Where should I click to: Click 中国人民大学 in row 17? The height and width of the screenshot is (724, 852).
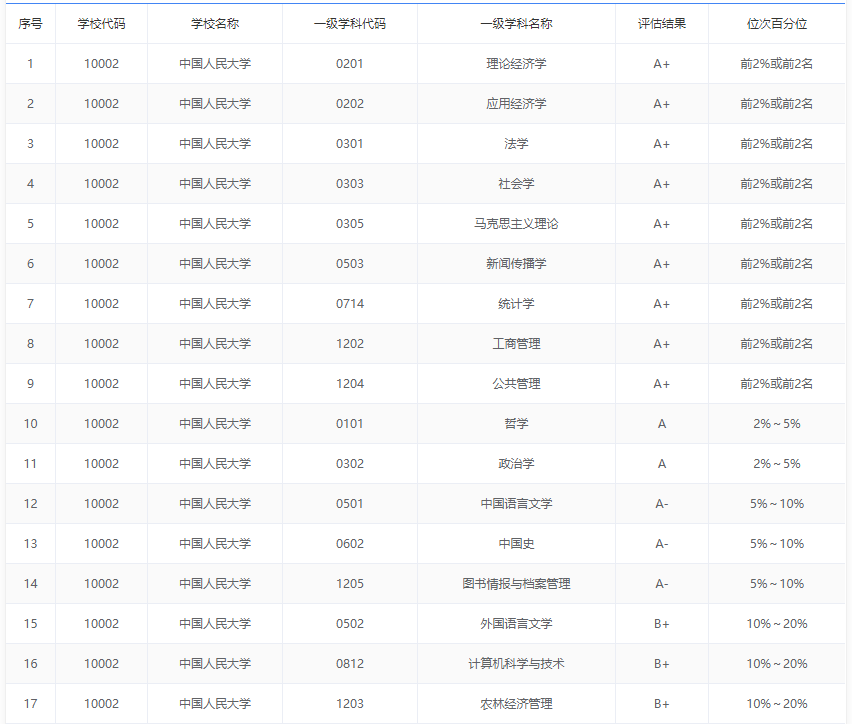pyautogui.click(x=215, y=703)
